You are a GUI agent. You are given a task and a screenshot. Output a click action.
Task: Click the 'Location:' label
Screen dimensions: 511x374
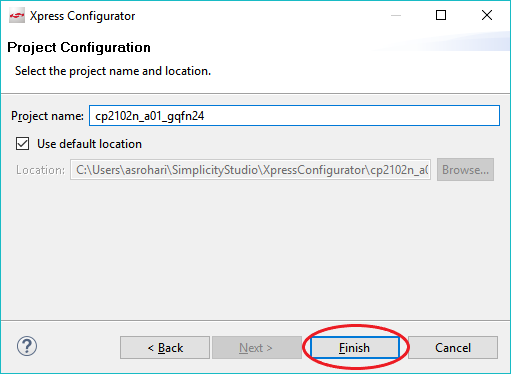point(40,170)
